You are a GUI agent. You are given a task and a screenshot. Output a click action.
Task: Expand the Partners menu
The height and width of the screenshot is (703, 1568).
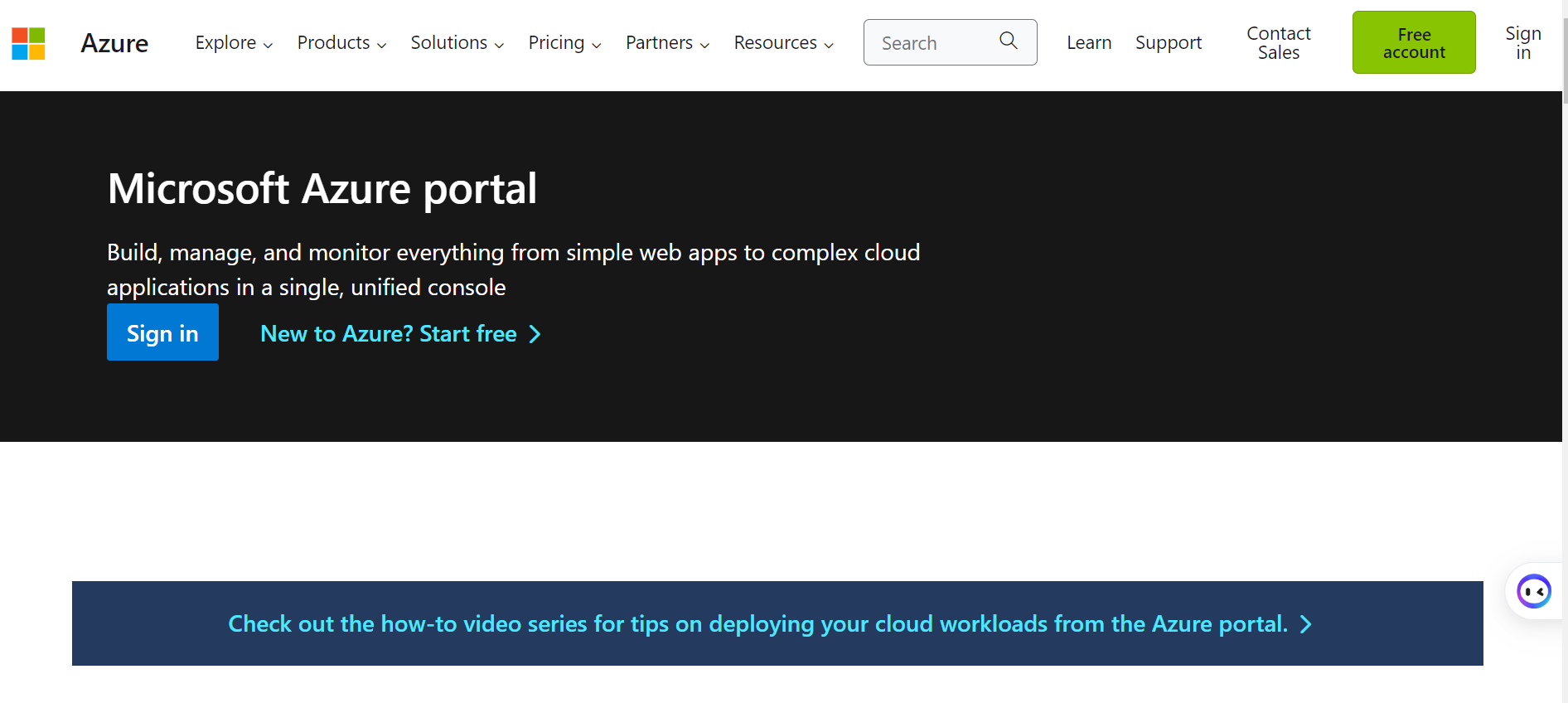tap(667, 43)
